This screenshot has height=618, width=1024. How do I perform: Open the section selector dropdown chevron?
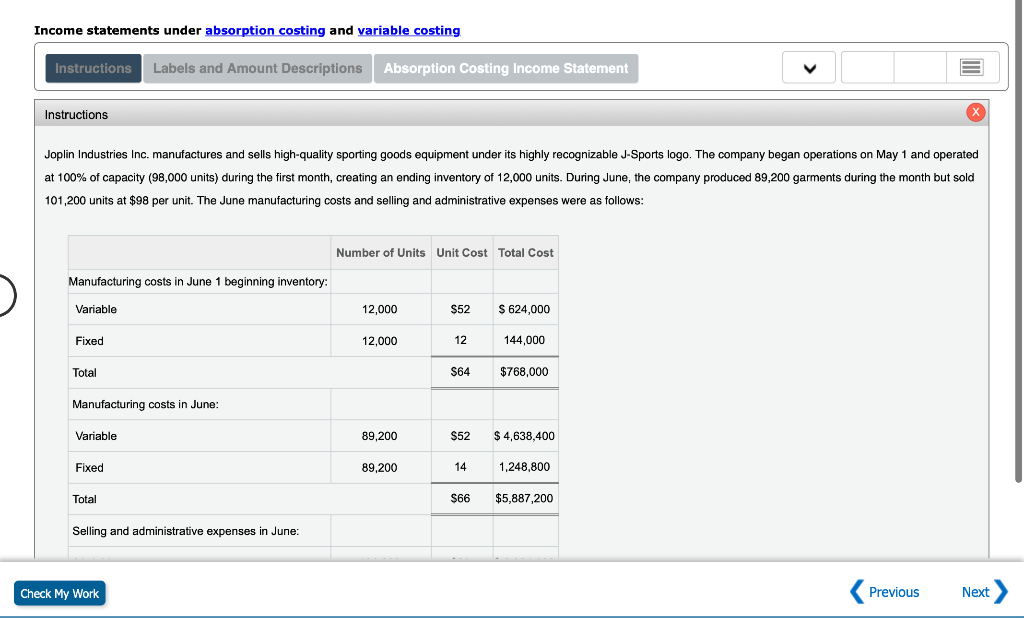tap(808, 67)
